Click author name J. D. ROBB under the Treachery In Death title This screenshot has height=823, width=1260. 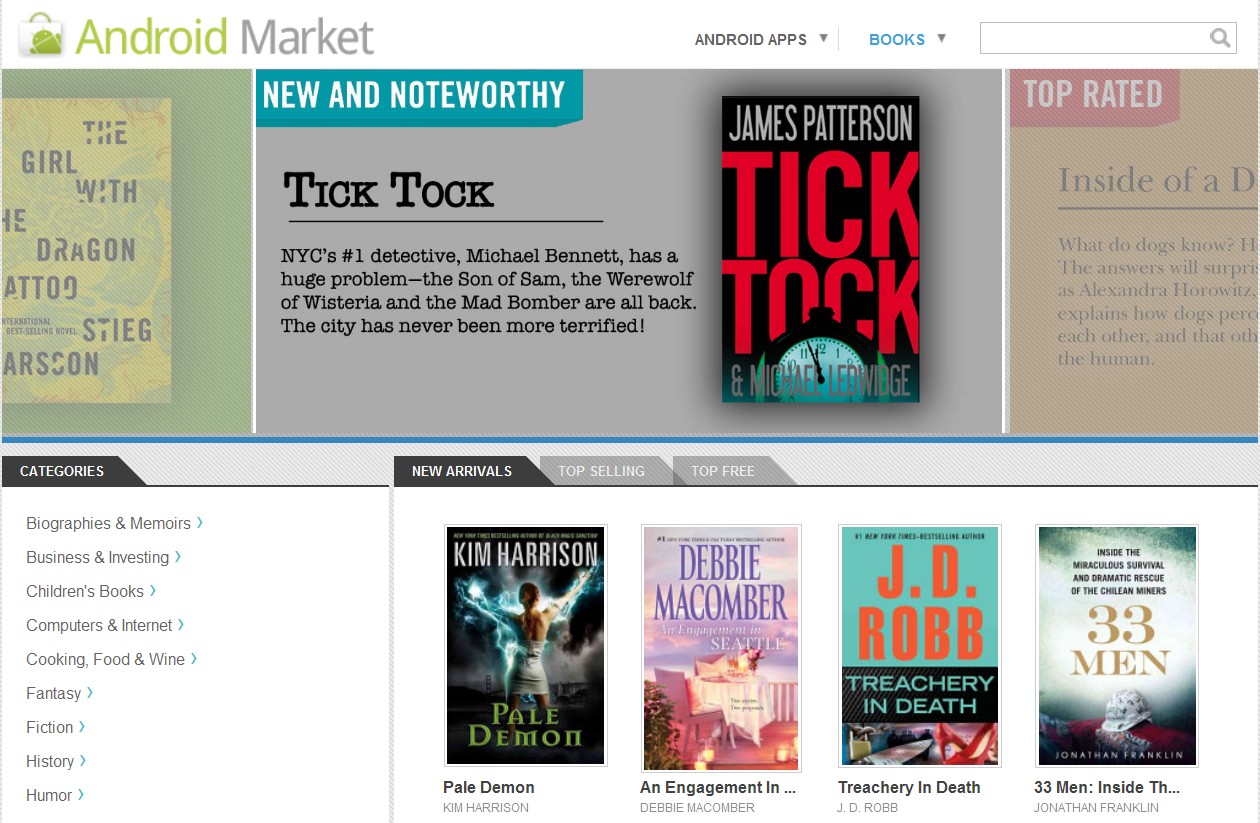(x=868, y=808)
